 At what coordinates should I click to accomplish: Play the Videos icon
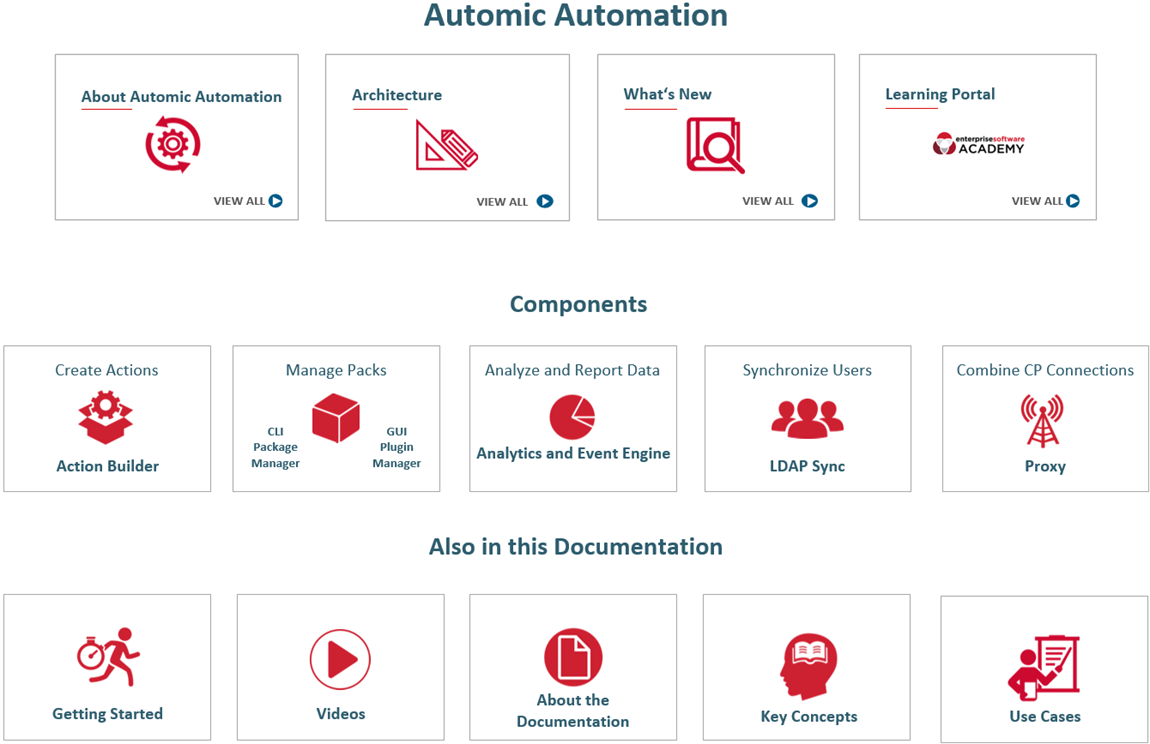pyautogui.click(x=340, y=659)
